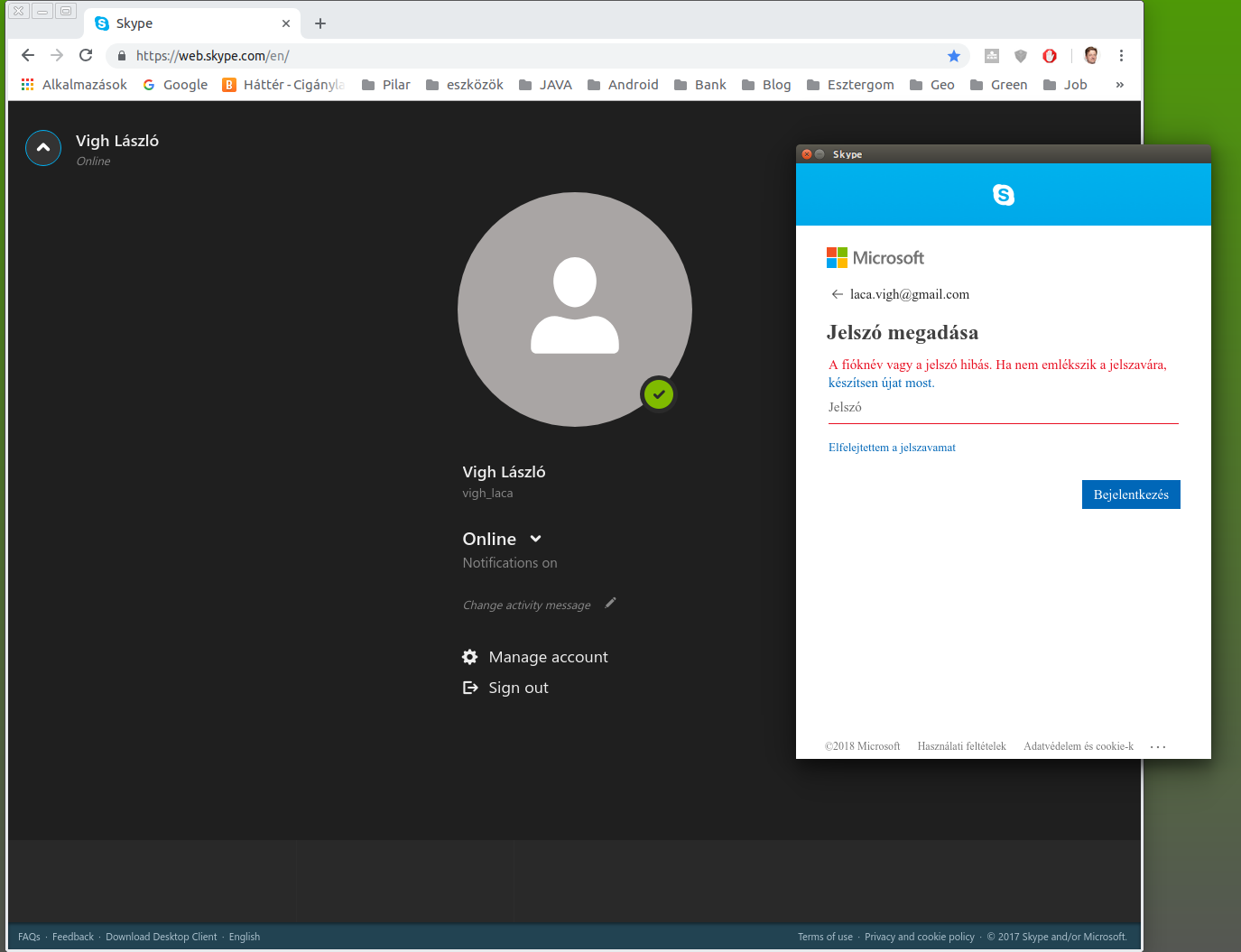Close the Skype login window
Viewport: 1241px width, 952px height.
point(807,154)
